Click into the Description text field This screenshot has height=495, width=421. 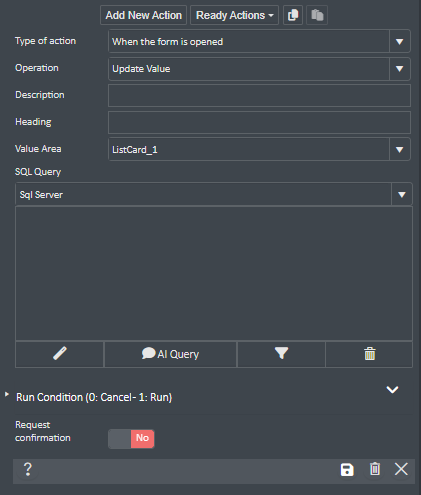(x=259, y=95)
